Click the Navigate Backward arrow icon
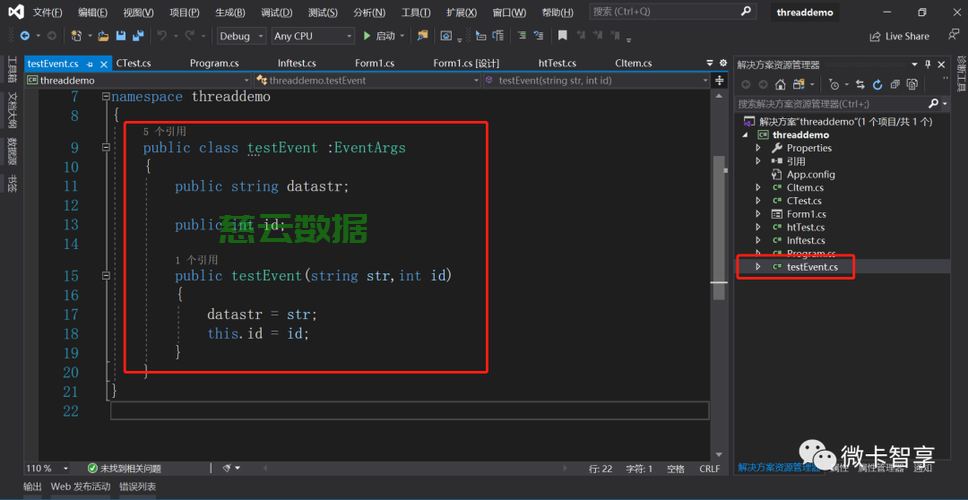The image size is (968, 500). [x=25, y=36]
